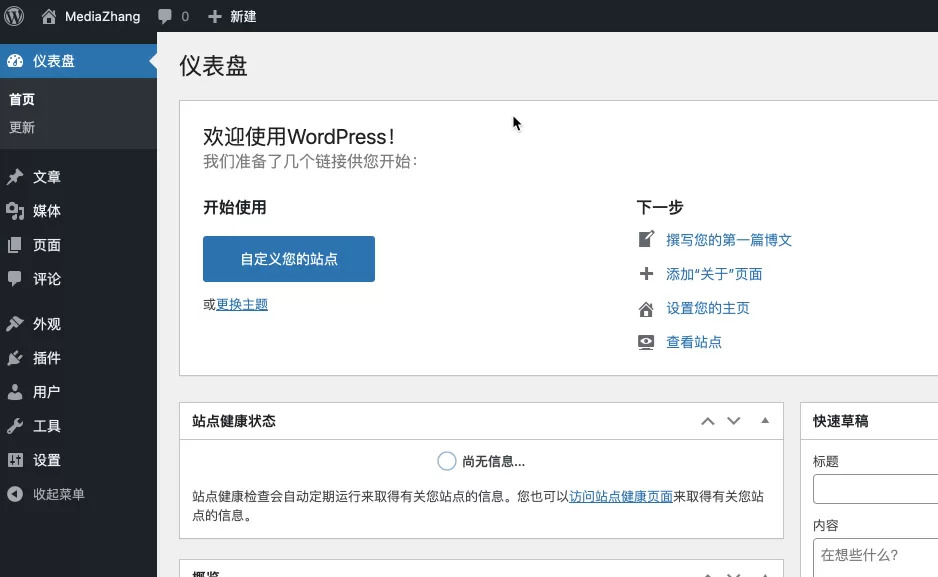
Task: Click the MediaZhang site name
Action: pyautogui.click(x=102, y=17)
